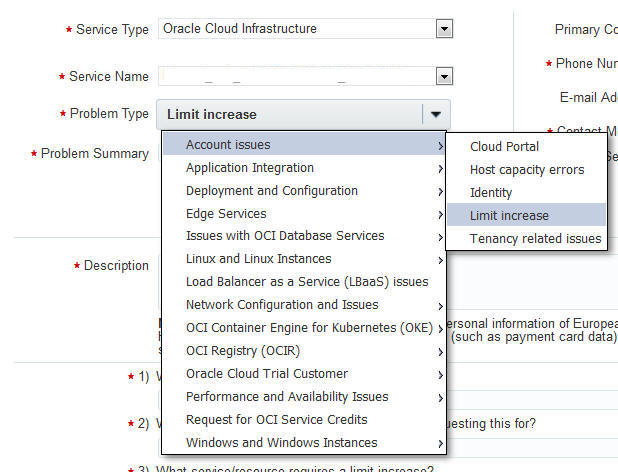Expand the Linux Instances submenu arrow
Viewport: 618px width, 472px height.
(441, 260)
